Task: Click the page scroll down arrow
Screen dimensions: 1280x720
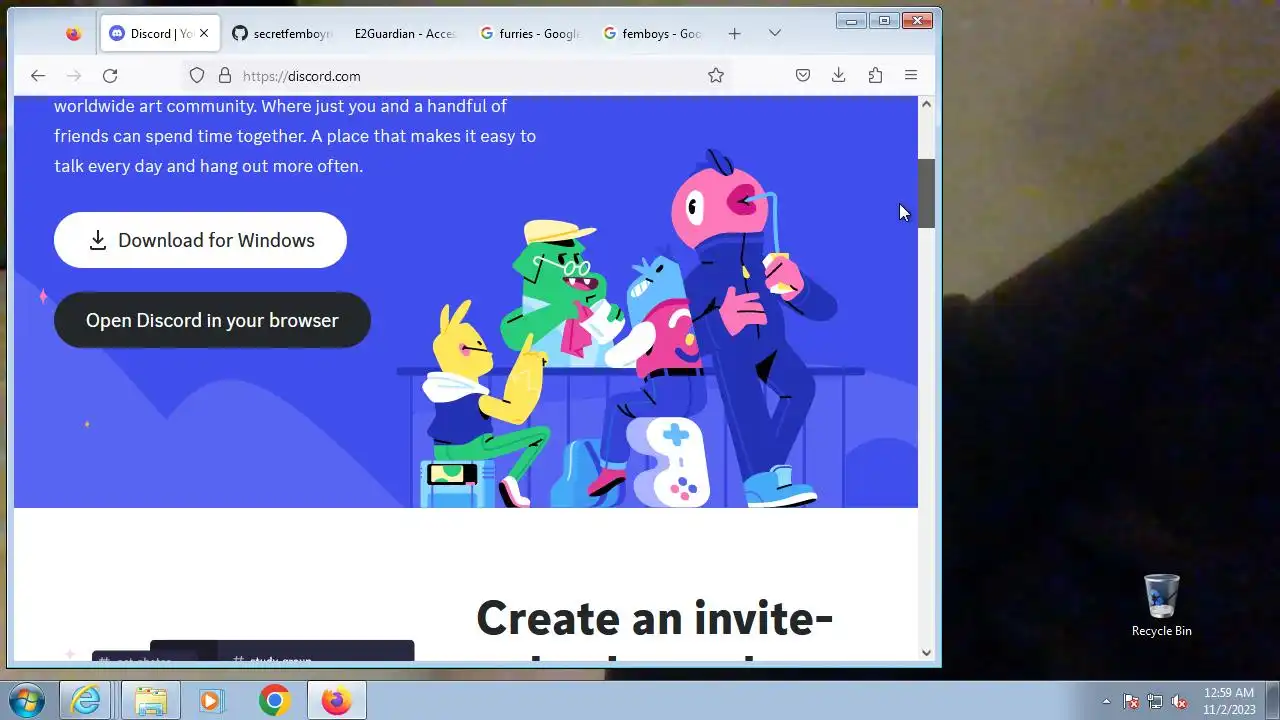Action: (x=926, y=653)
